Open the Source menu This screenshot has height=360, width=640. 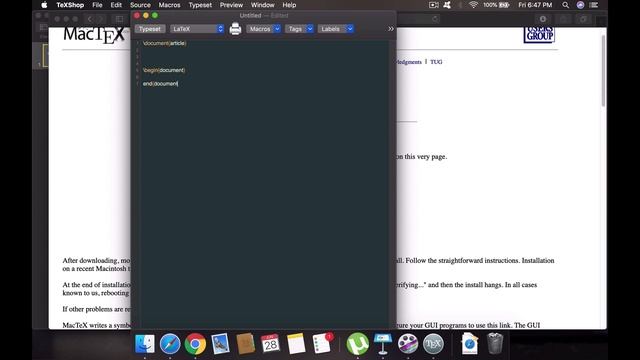click(140, 5)
